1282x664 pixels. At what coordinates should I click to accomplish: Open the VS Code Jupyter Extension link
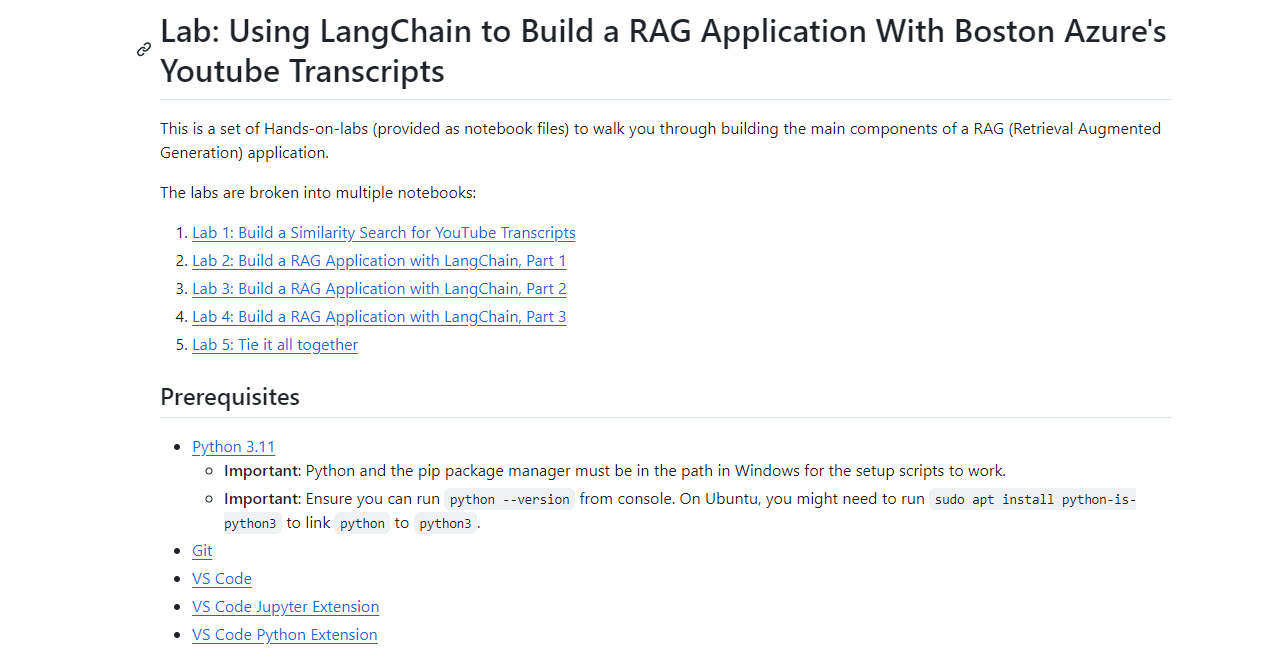pos(285,607)
